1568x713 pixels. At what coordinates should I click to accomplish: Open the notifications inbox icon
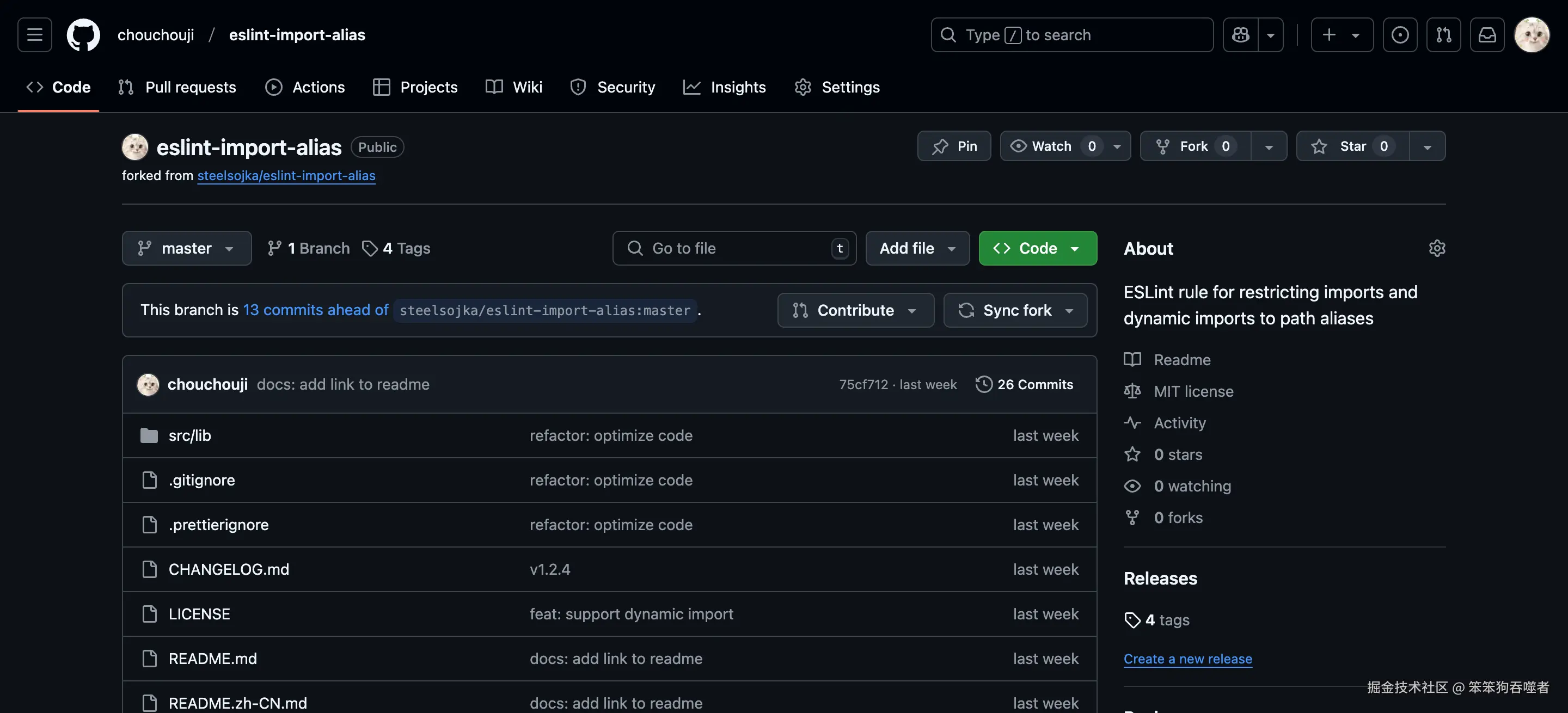pyautogui.click(x=1487, y=35)
